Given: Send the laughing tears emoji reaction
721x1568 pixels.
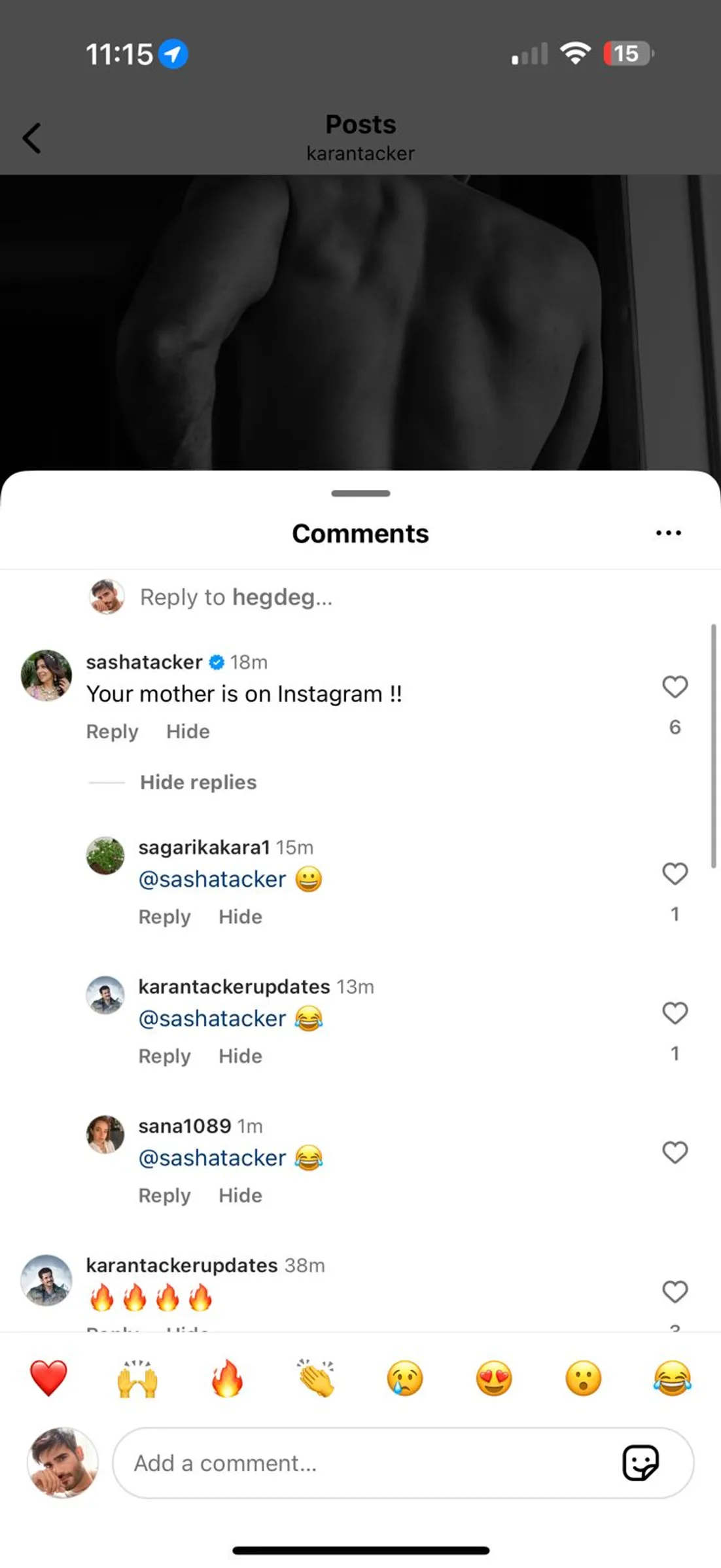Looking at the screenshot, I should (x=672, y=1378).
